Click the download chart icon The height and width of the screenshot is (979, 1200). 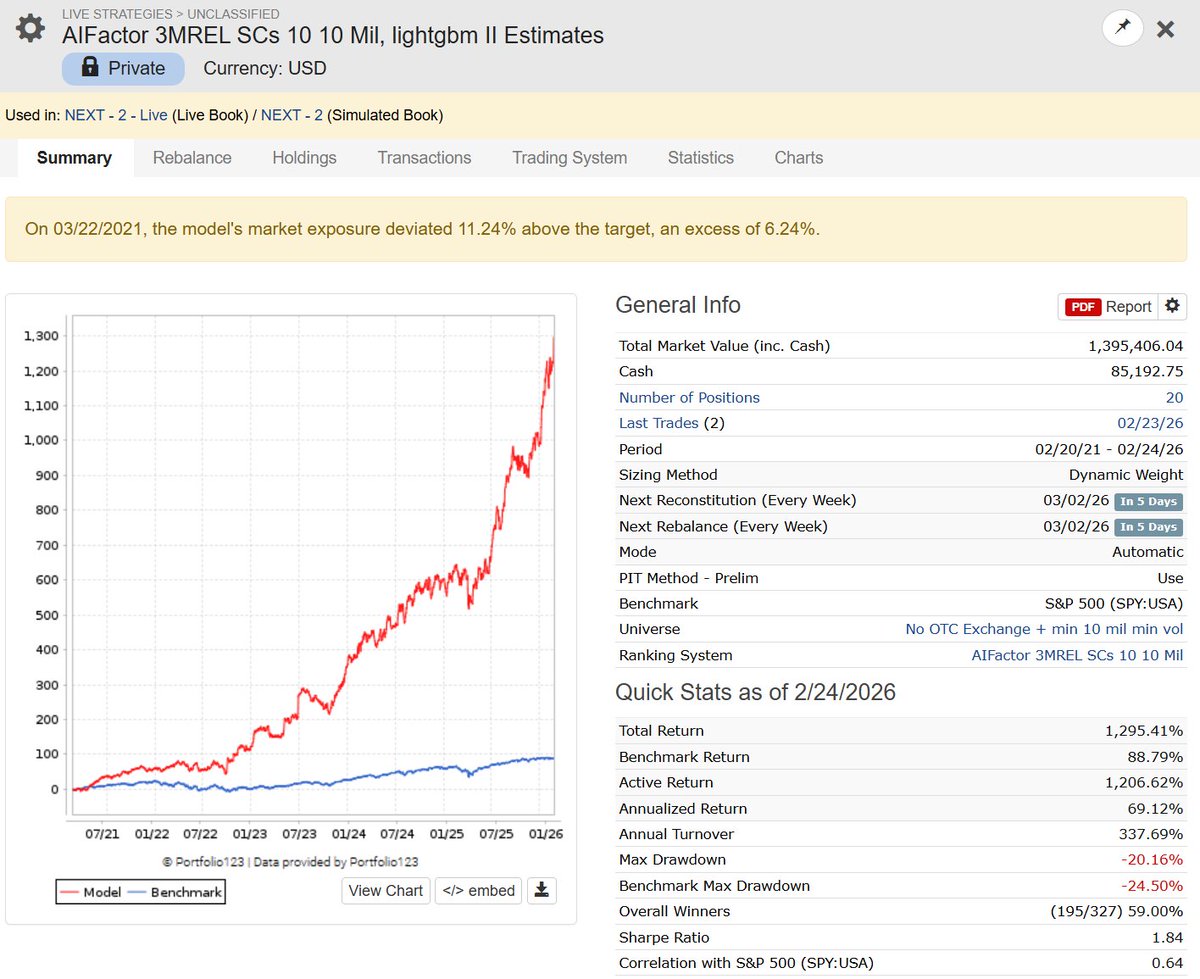542,890
